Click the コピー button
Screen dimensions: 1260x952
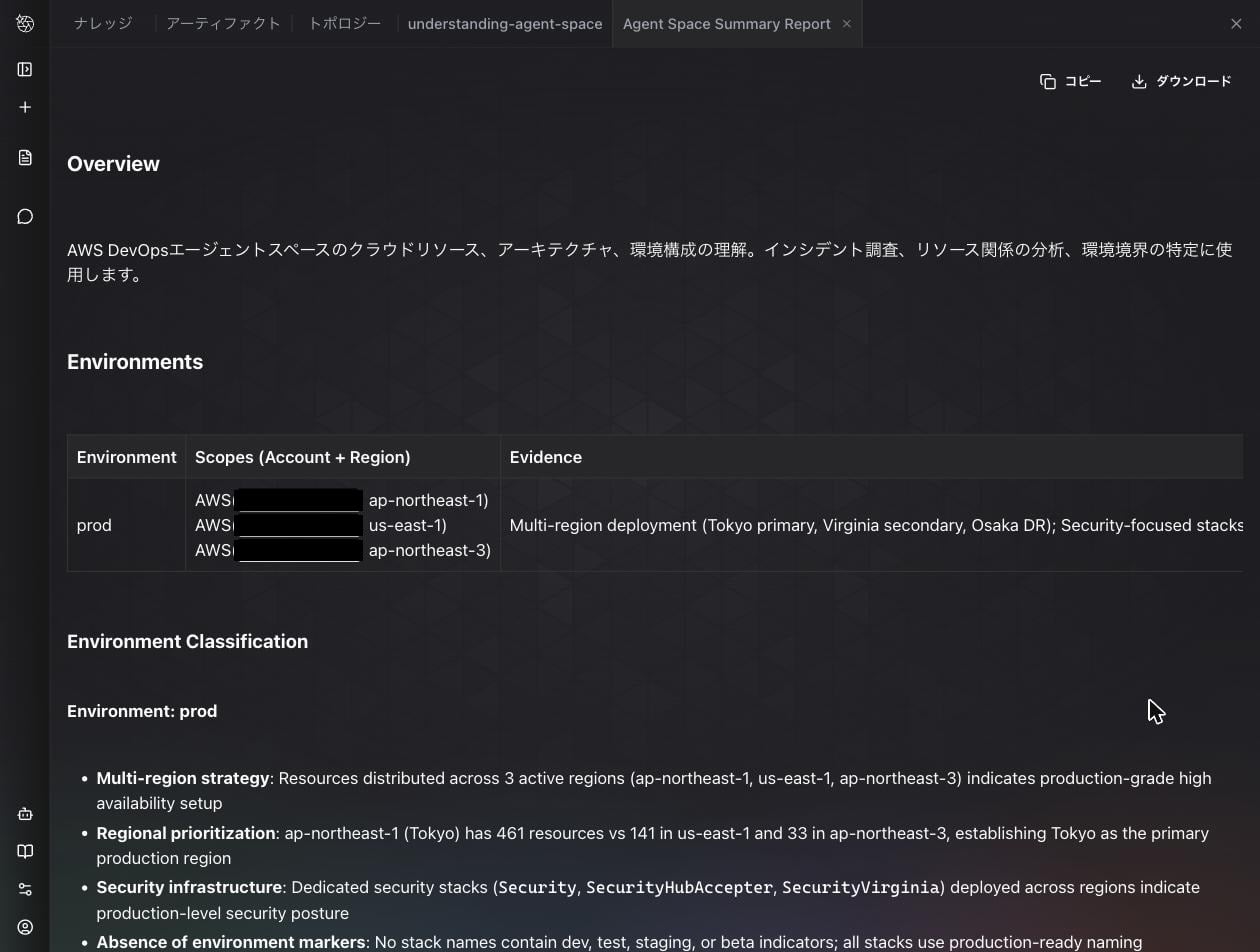pyautogui.click(x=1071, y=81)
